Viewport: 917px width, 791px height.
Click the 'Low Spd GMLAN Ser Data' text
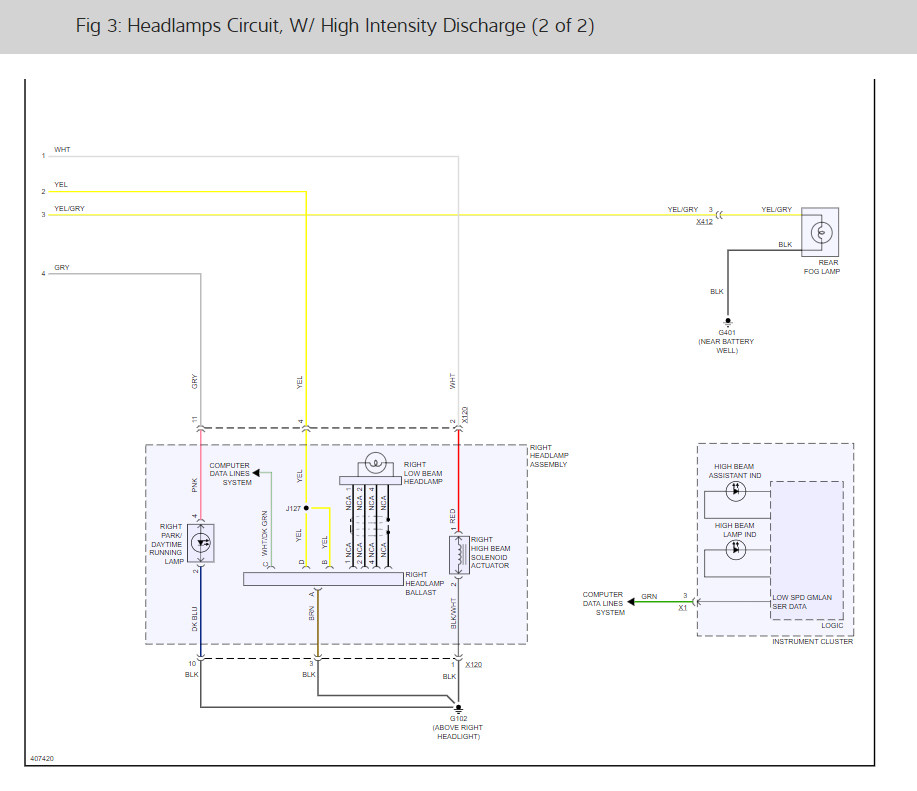(x=801, y=602)
